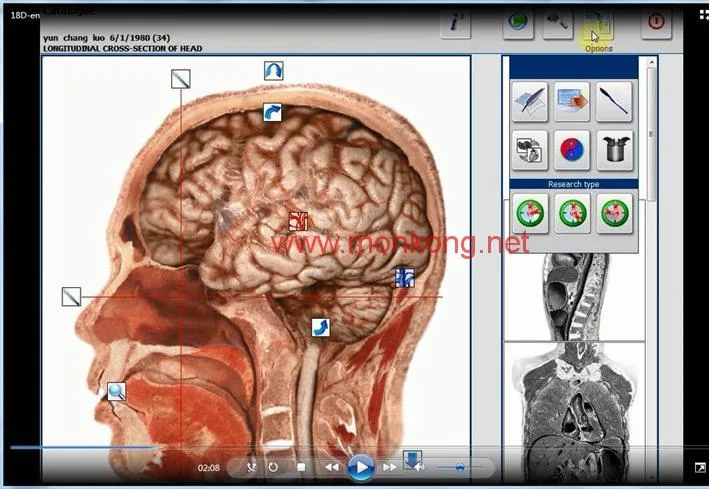The width and height of the screenshot is (709, 489).
Task: Select the scalpel tool icon in the panel
Action: pos(614,101)
